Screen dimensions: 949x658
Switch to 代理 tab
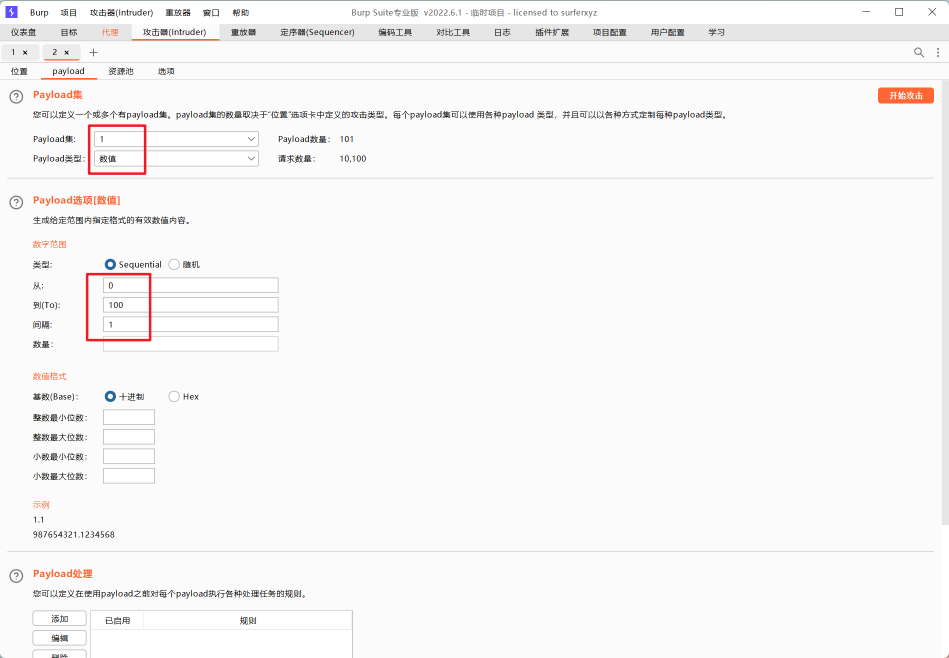pos(110,32)
